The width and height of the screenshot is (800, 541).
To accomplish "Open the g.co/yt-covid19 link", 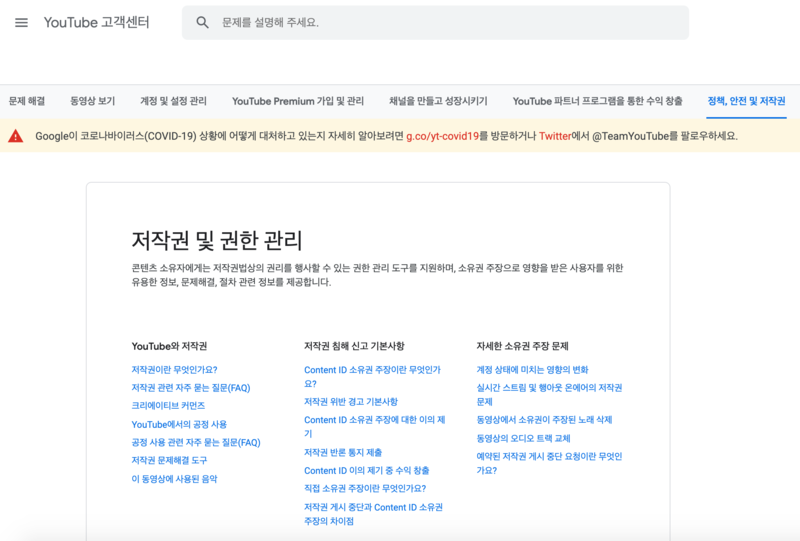I will [442, 136].
